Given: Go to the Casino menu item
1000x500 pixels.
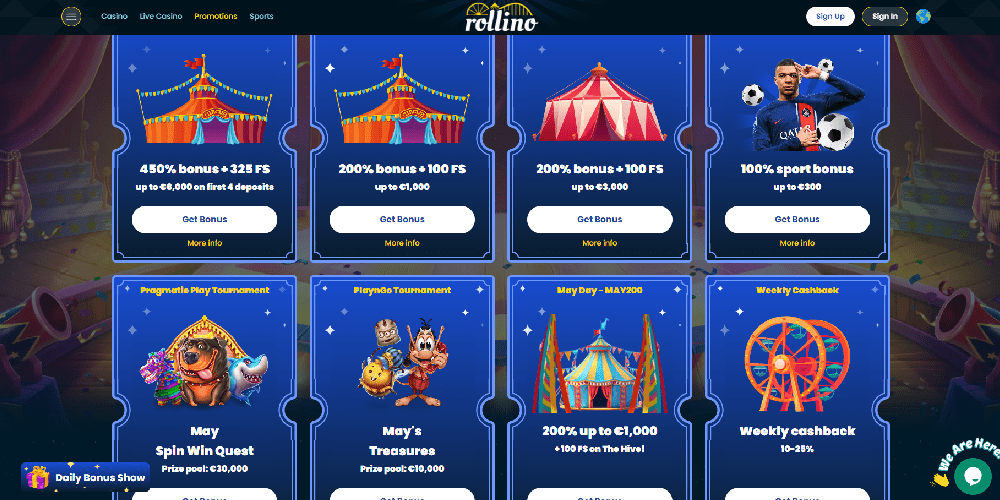Looking at the screenshot, I should click(114, 17).
